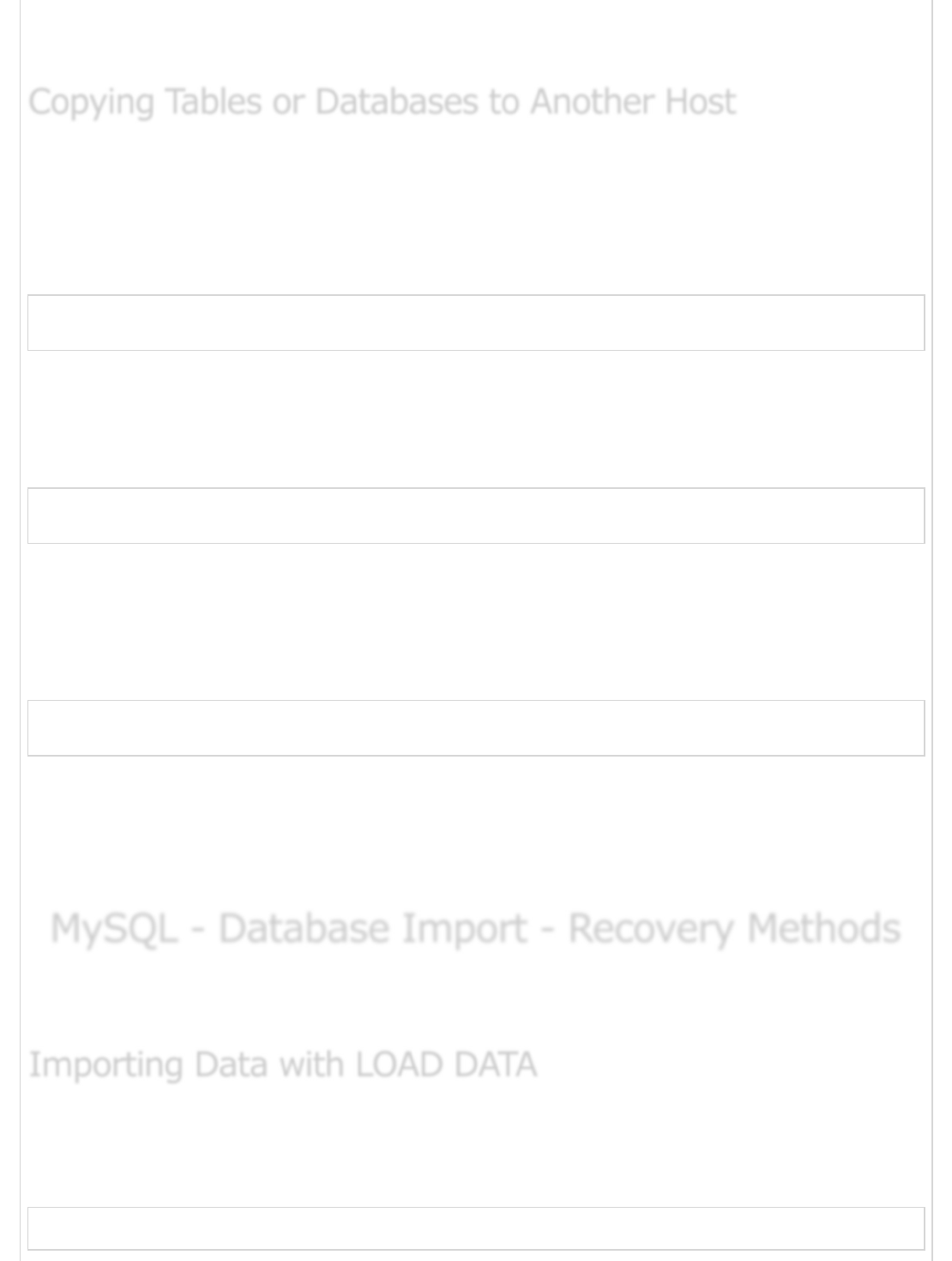Select the word "Databases" in the top heading

[396, 102]
